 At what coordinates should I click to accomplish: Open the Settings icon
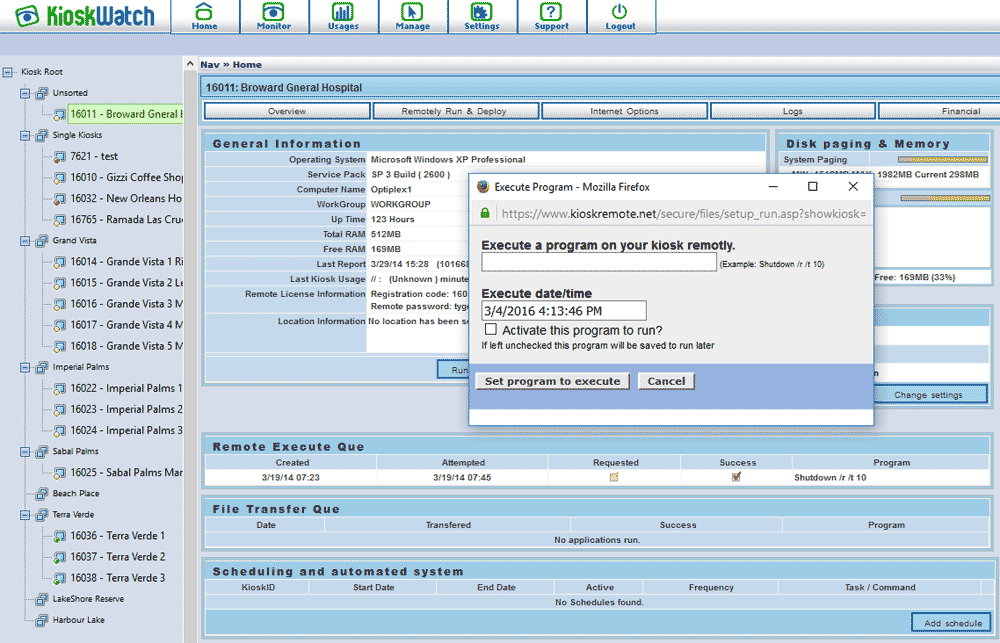coord(481,11)
